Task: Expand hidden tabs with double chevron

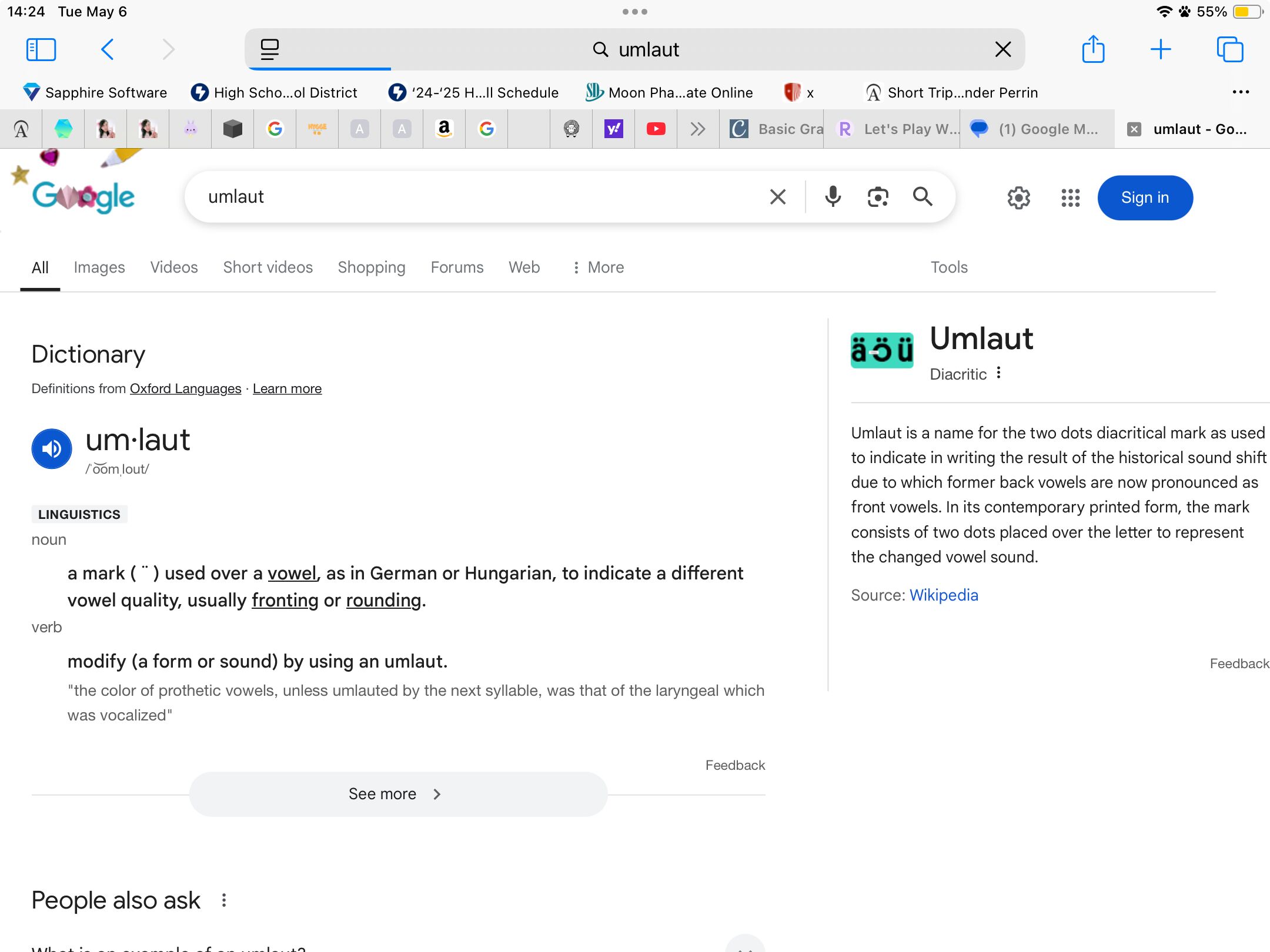Action: point(698,129)
